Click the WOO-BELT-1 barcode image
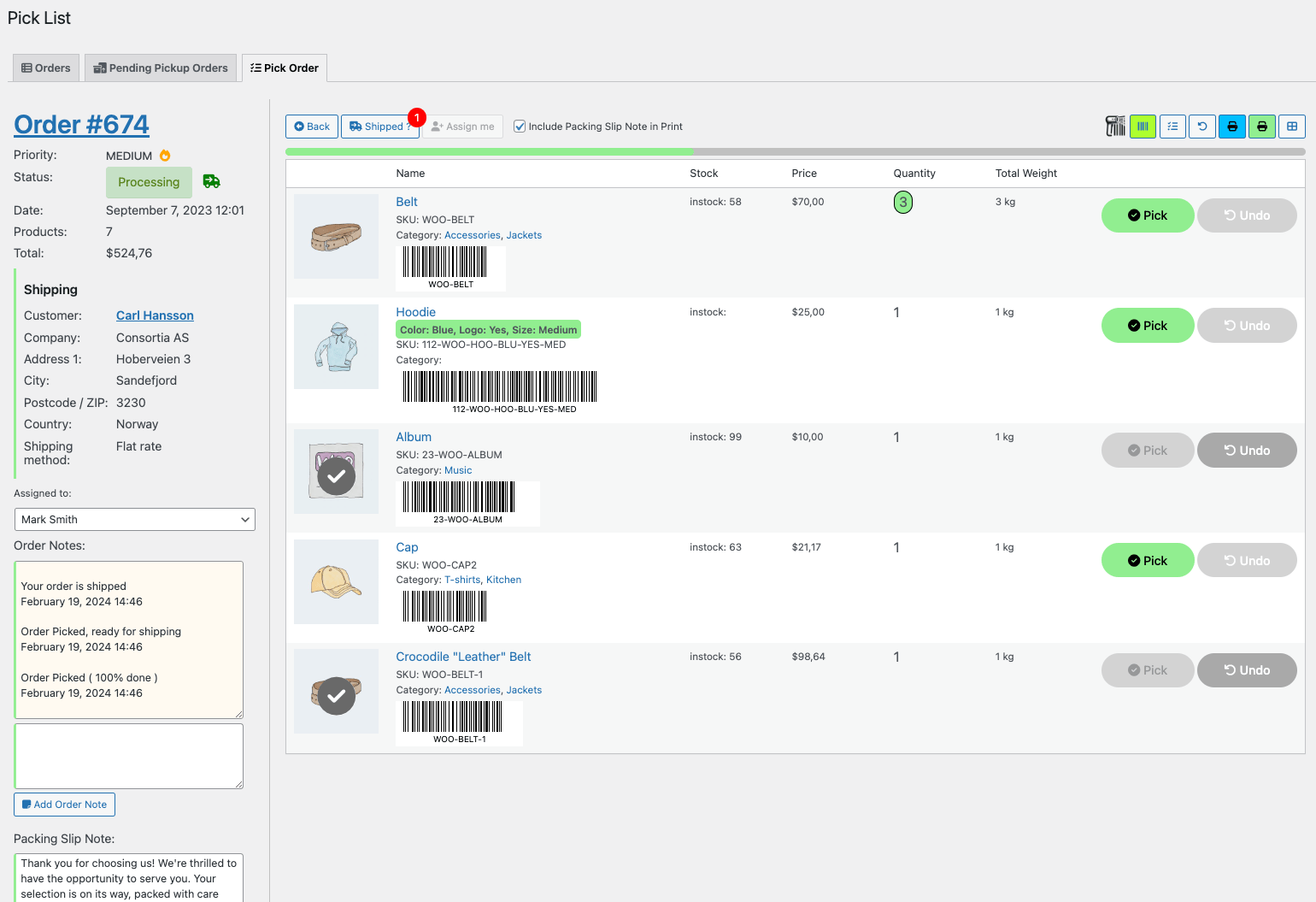The height and width of the screenshot is (902, 1316). (460, 723)
